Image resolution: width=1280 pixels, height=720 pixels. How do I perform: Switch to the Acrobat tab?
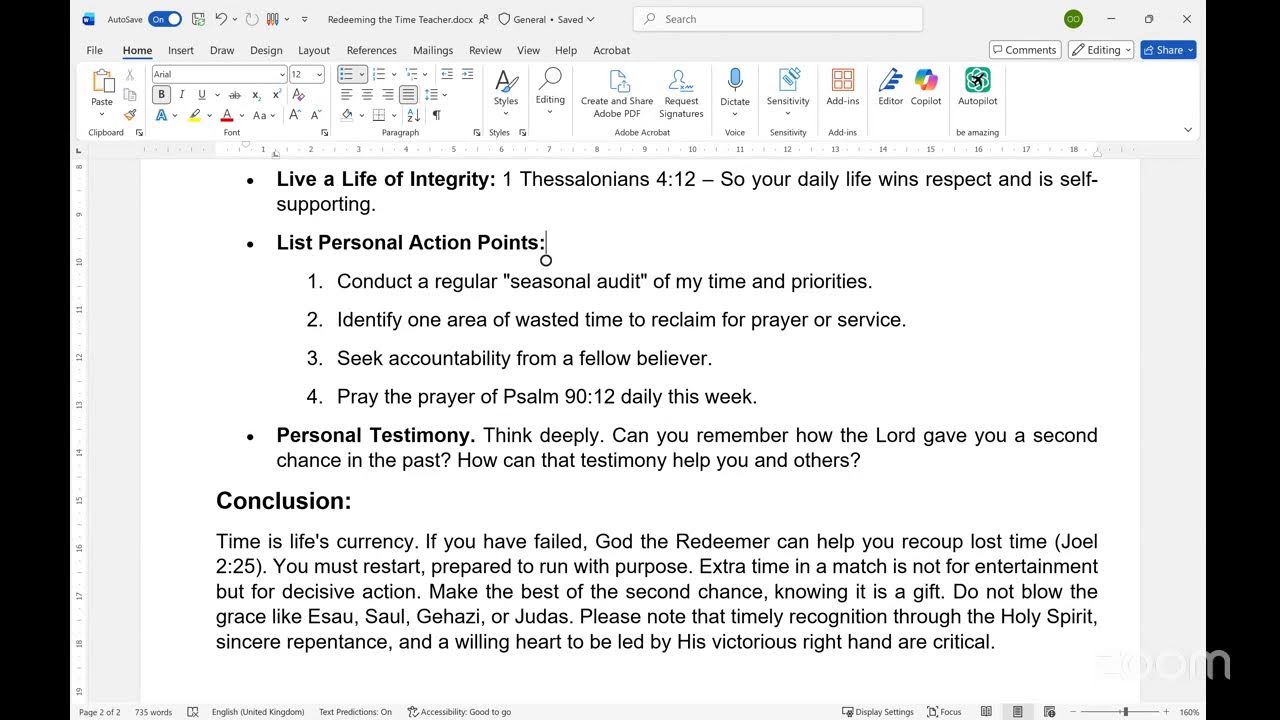(x=611, y=50)
